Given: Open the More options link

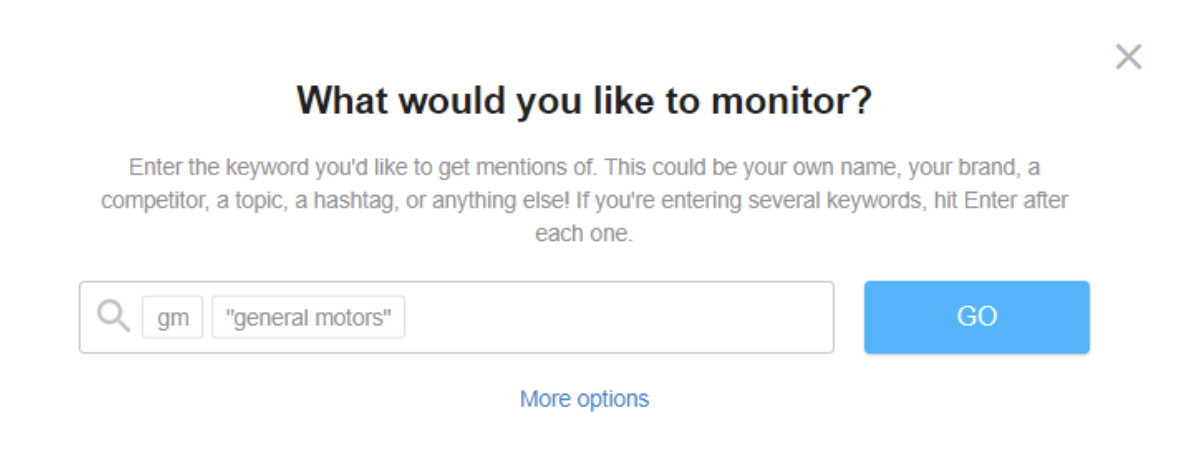Looking at the screenshot, I should 584,399.
